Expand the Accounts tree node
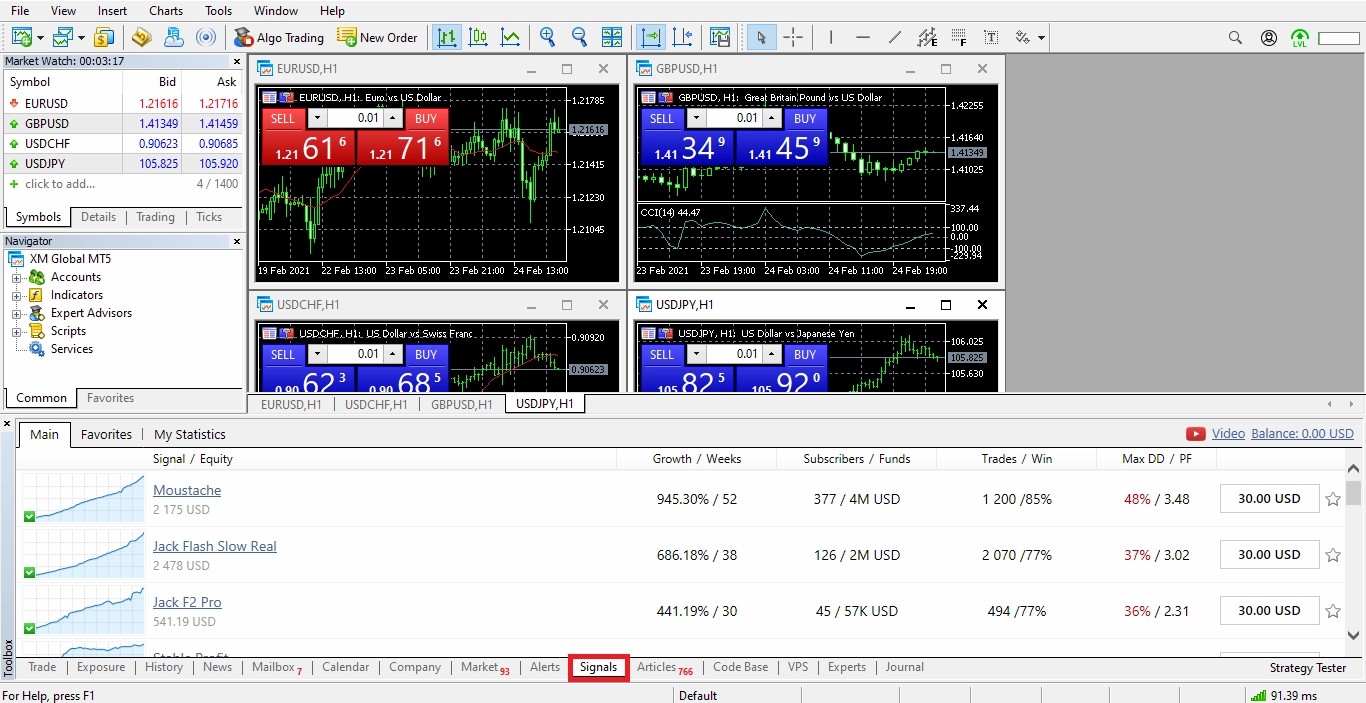The height and width of the screenshot is (703, 1366). pos(16,277)
